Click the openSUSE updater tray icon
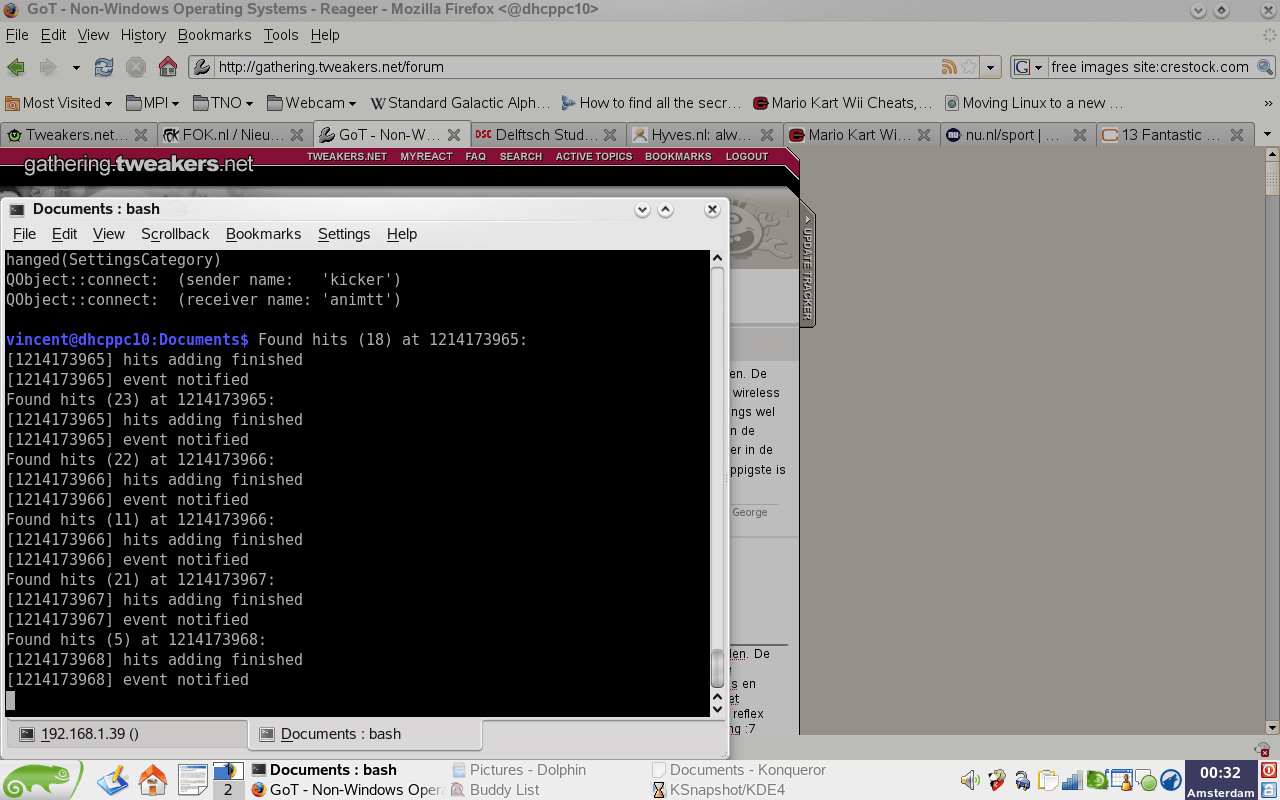The width and height of the screenshot is (1280, 800). [x=1096, y=780]
